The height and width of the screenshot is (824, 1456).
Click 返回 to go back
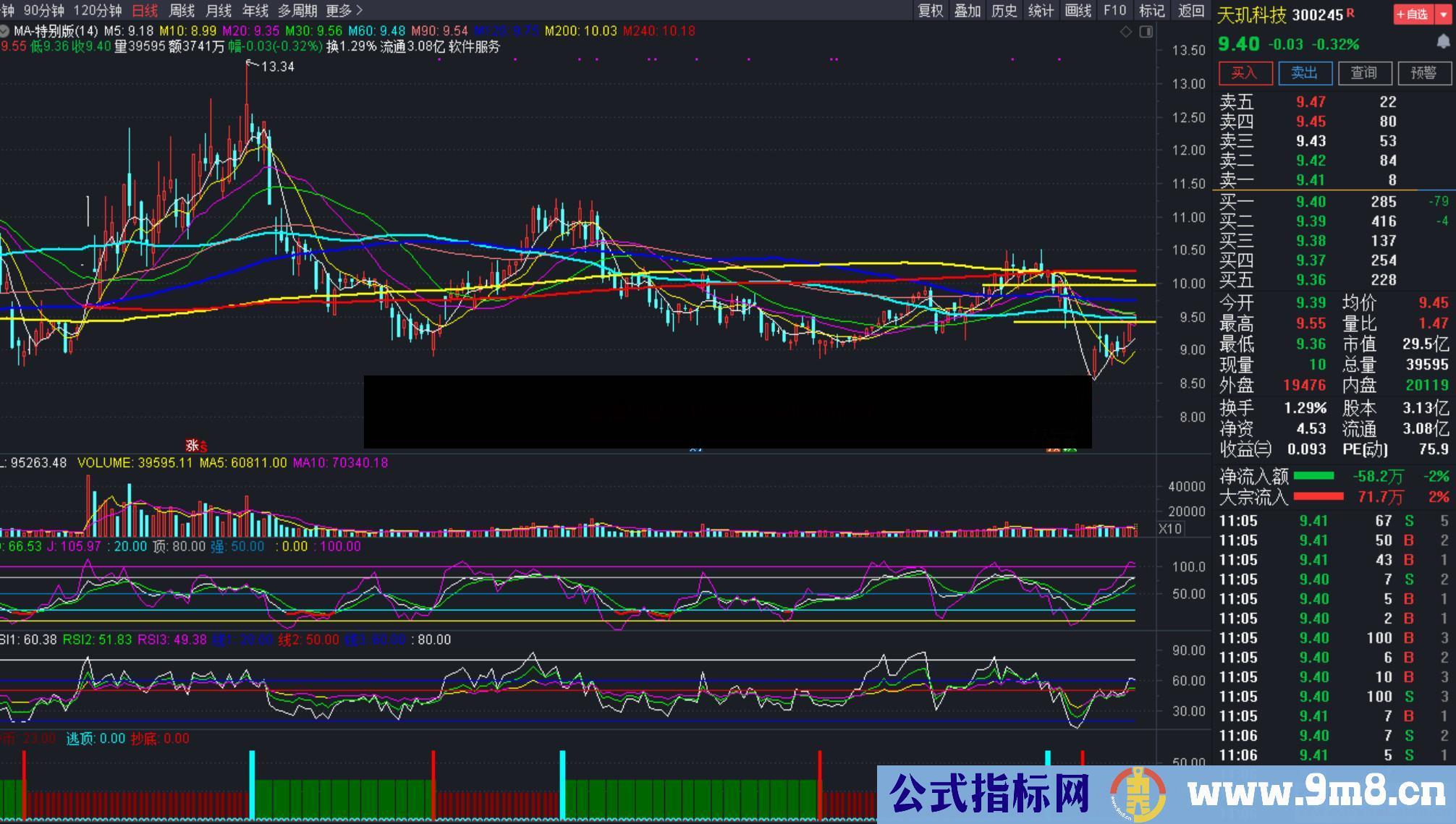(x=1191, y=10)
